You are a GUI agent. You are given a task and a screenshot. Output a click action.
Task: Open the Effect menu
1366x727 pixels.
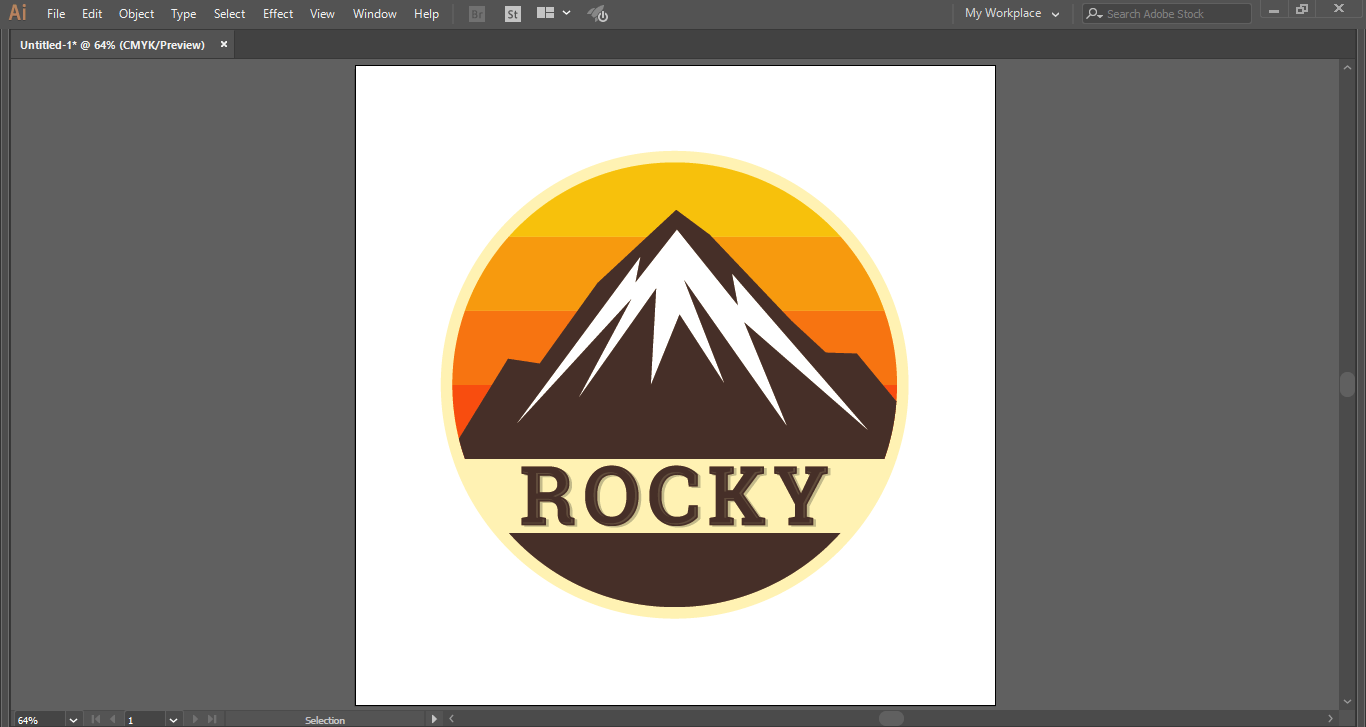[x=278, y=14]
